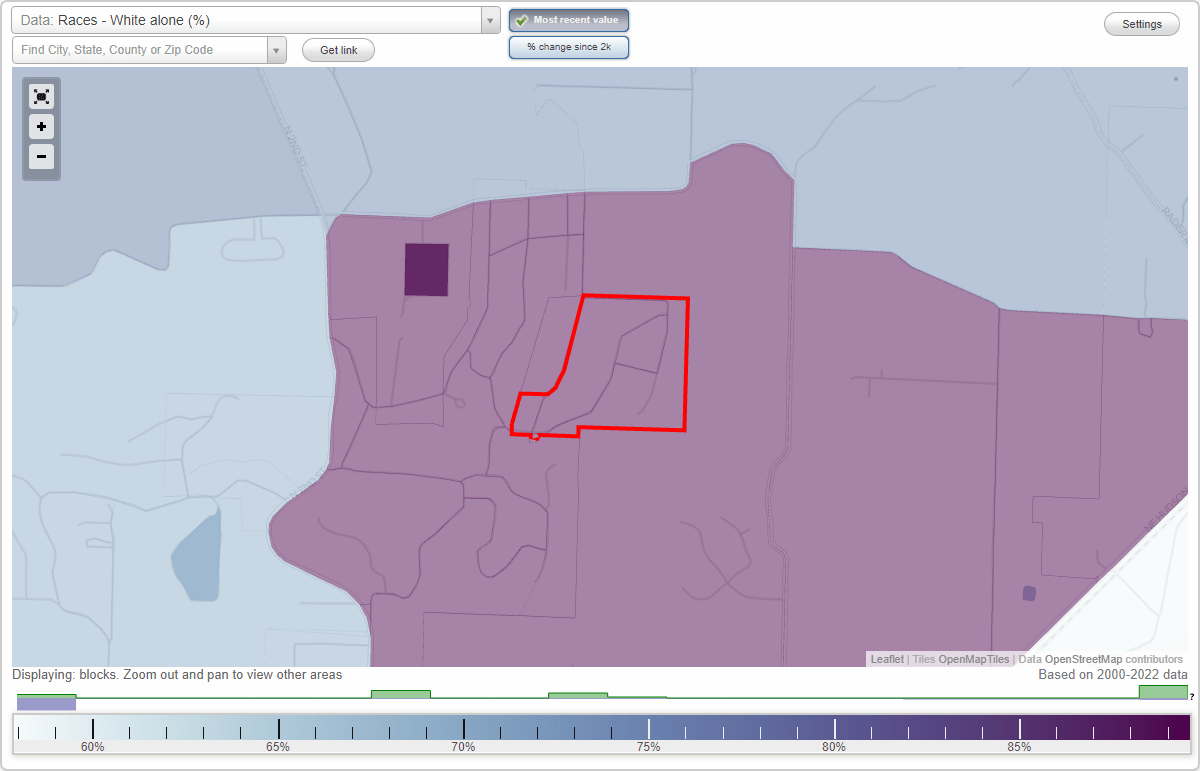Click the fullscreen map icon

41,97
